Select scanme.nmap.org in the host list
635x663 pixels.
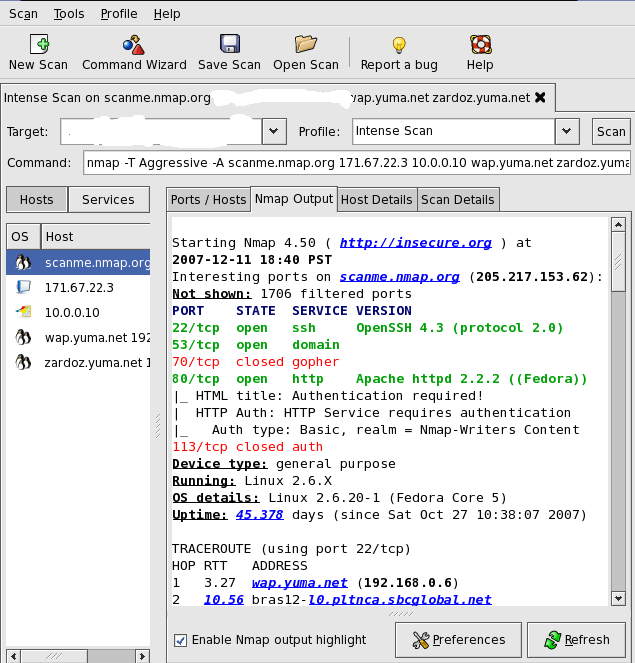pyautogui.click(x=78, y=263)
